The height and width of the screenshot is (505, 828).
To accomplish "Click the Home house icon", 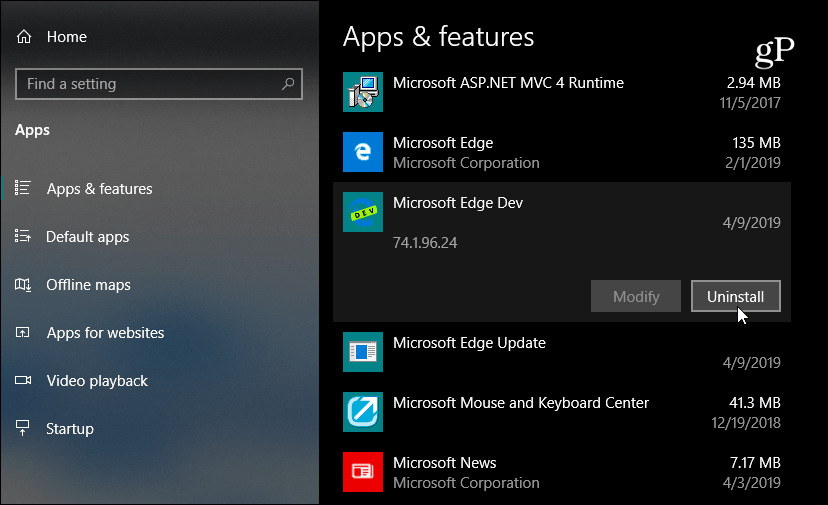I will (x=24, y=37).
